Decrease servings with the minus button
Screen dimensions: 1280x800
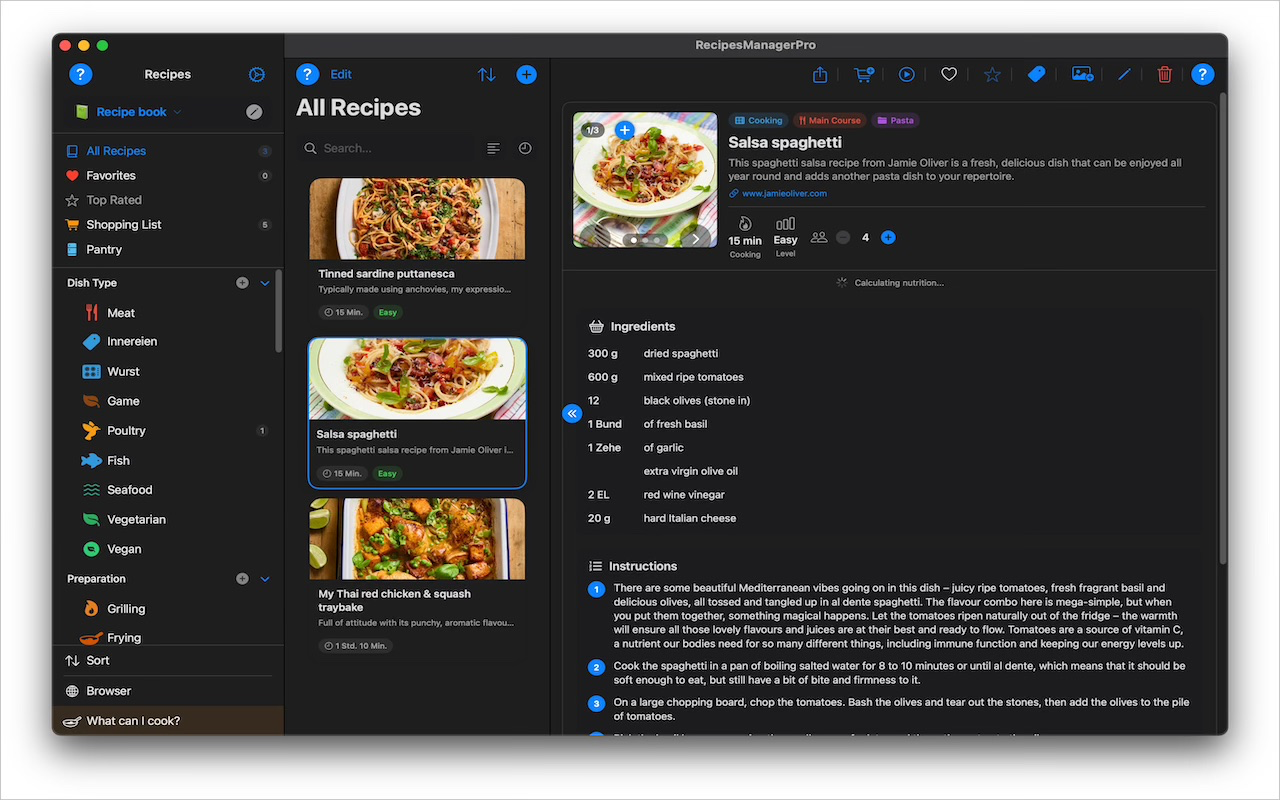tap(843, 237)
